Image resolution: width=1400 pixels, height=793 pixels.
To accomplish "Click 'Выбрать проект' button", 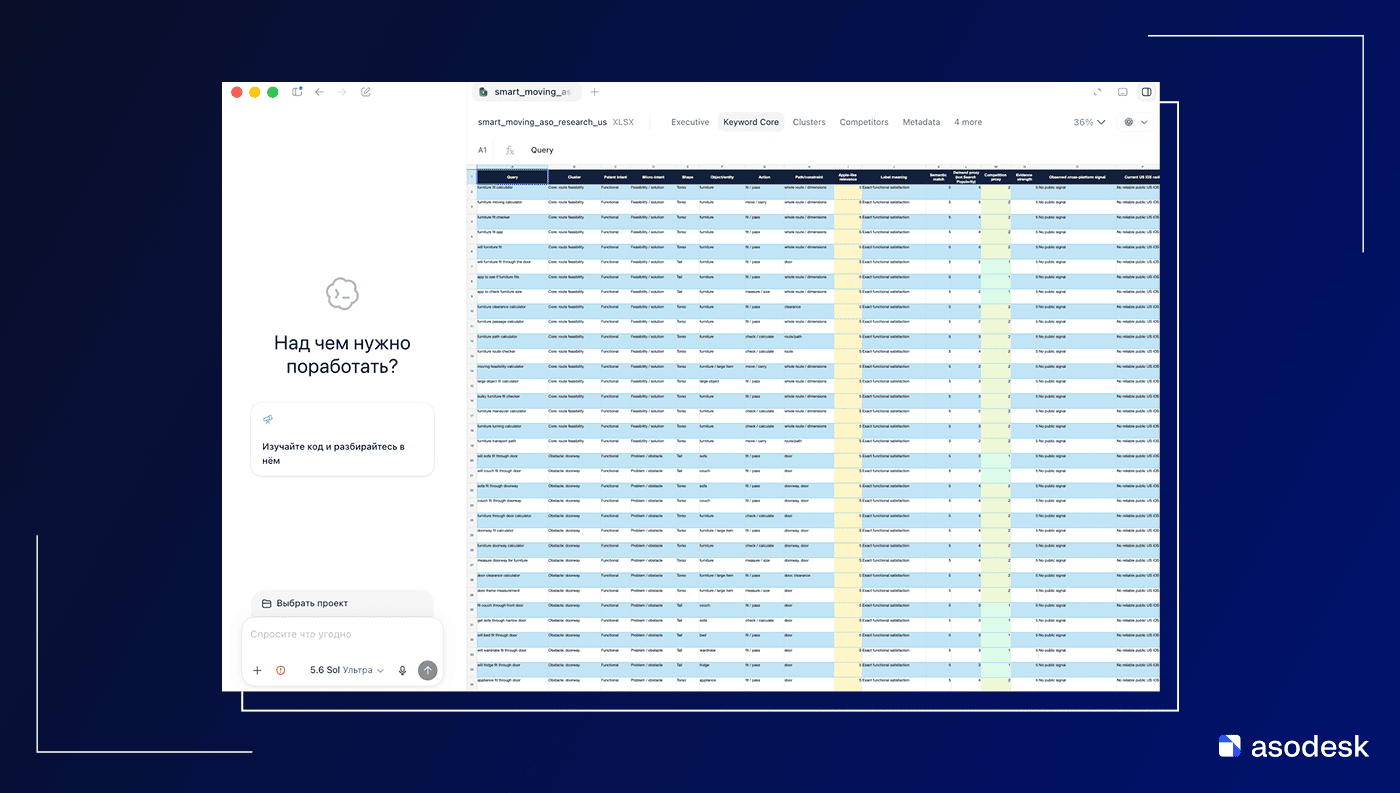I will pyautogui.click(x=342, y=603).
